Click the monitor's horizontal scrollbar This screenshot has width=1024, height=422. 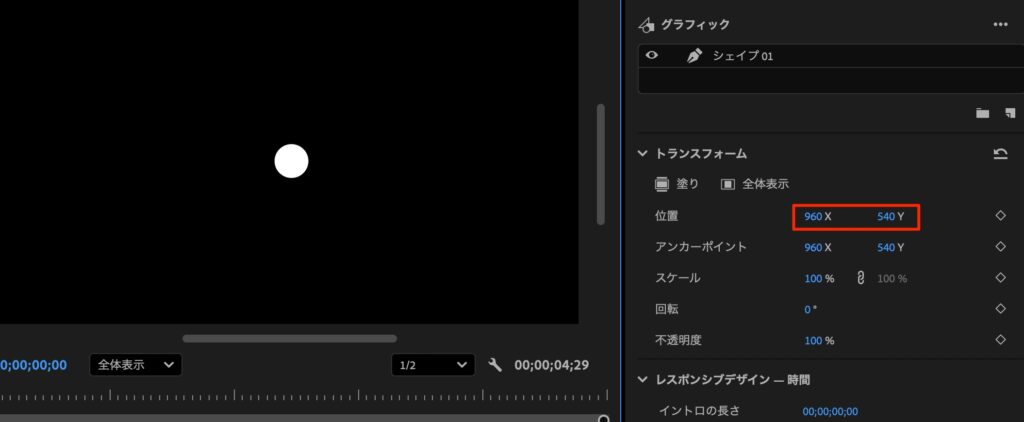(x=289, y=338)
